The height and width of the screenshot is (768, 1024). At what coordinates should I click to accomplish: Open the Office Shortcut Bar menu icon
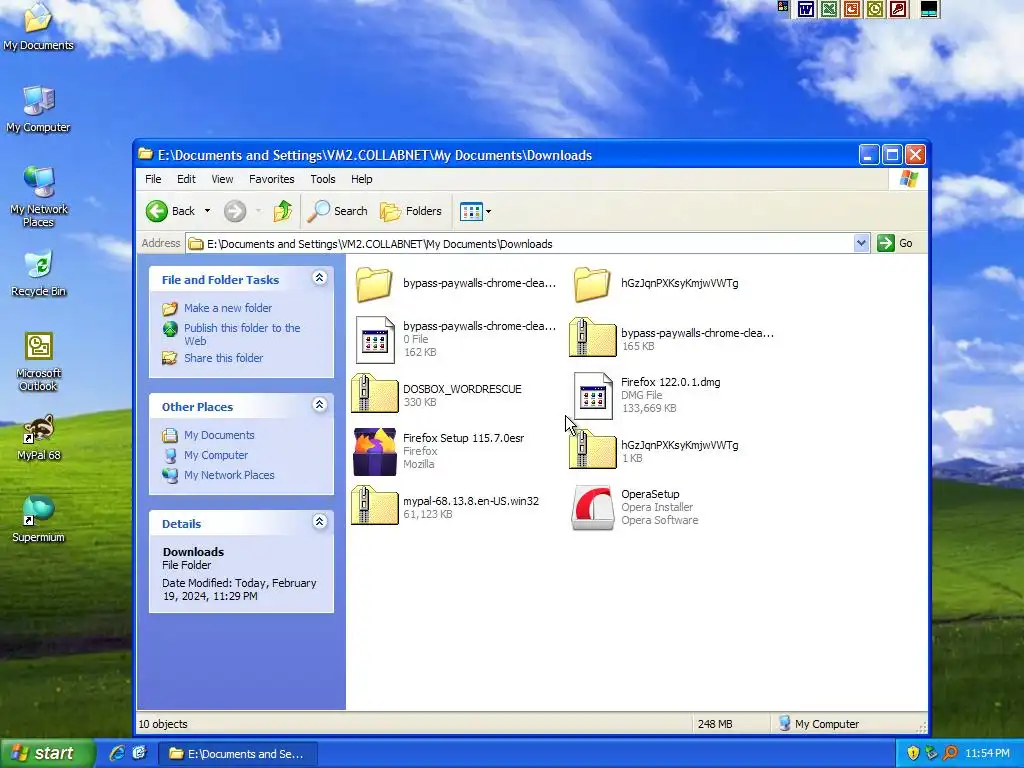click(x=783, y=7)
